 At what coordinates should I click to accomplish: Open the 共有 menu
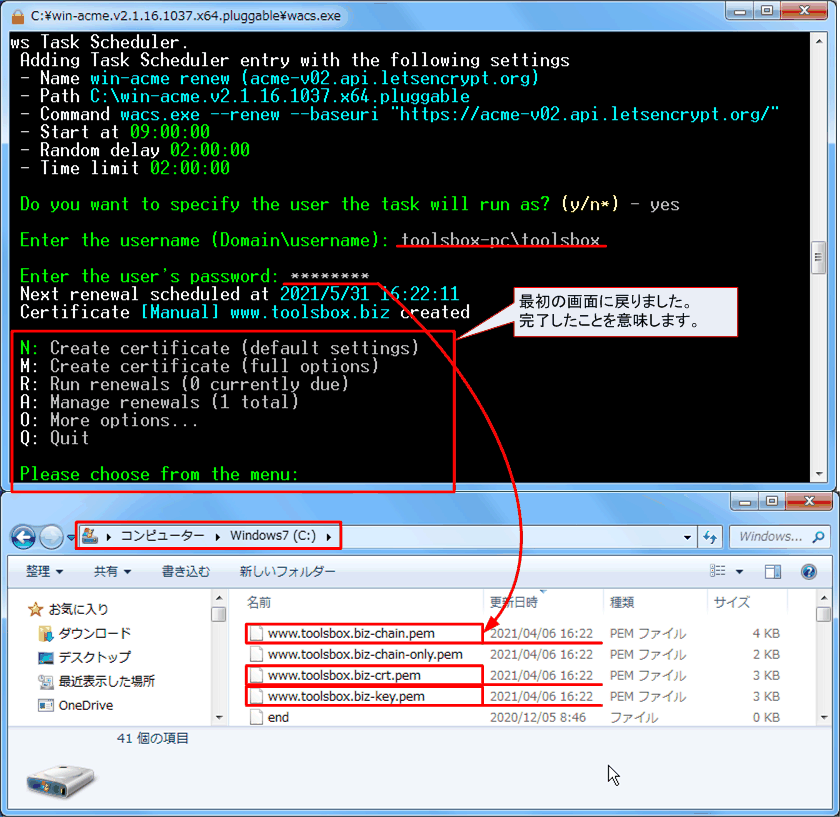(112, 572)
